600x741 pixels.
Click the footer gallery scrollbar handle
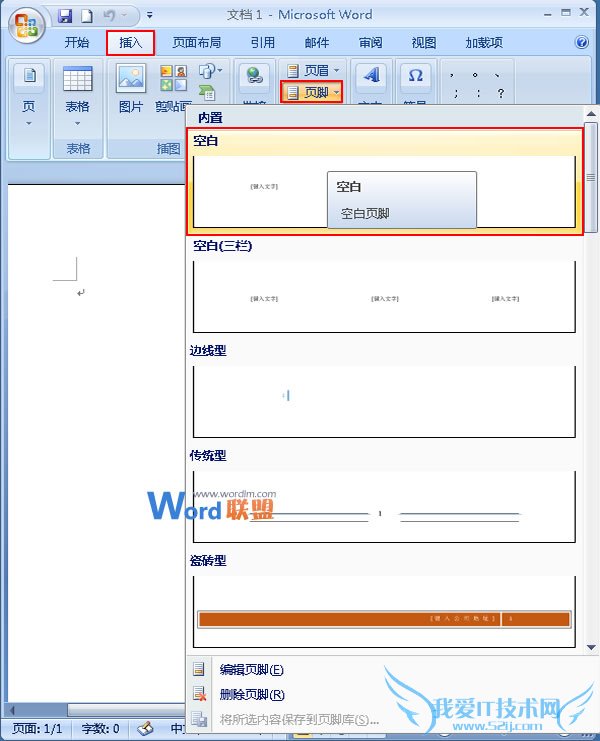(591, 178)
